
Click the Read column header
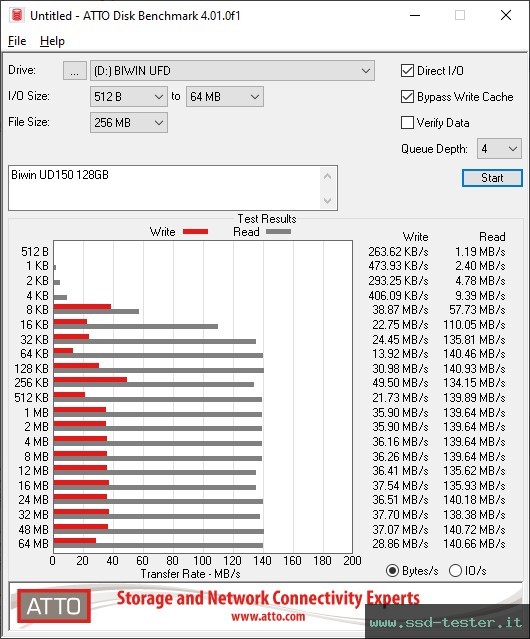point(492,237)
